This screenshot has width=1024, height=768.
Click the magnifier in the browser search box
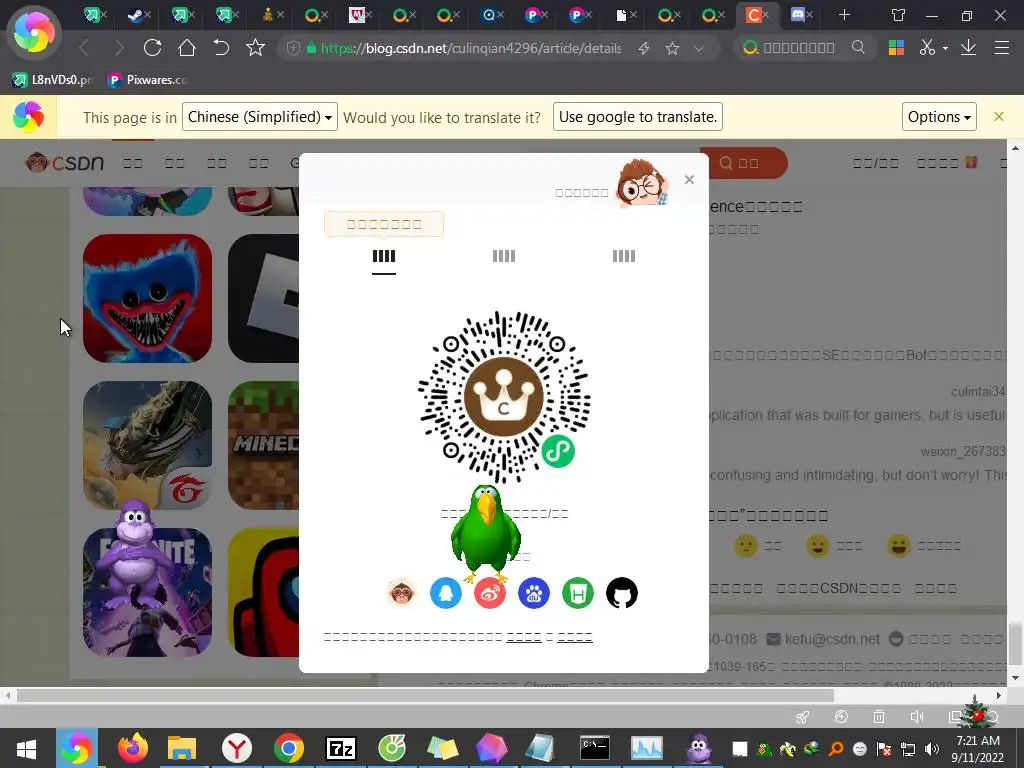point(858,48)
